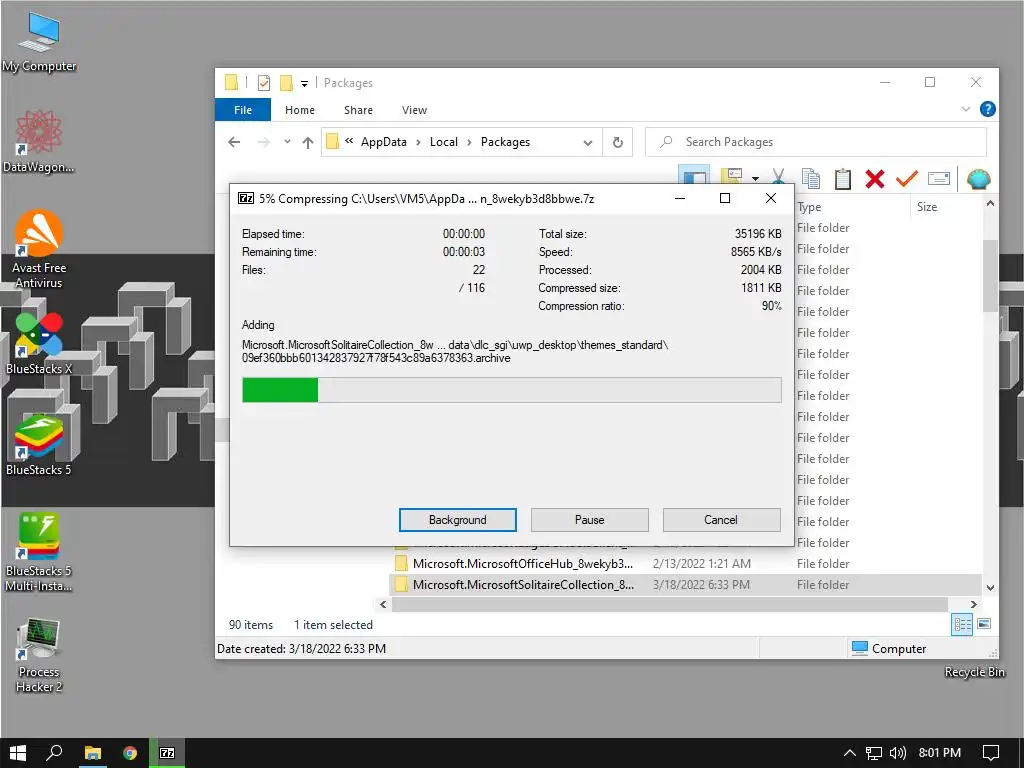Viewport: 1024px width, 768px height.
Task: Go back with the left arrow in Explorer
Action: [x=234, y=142]
